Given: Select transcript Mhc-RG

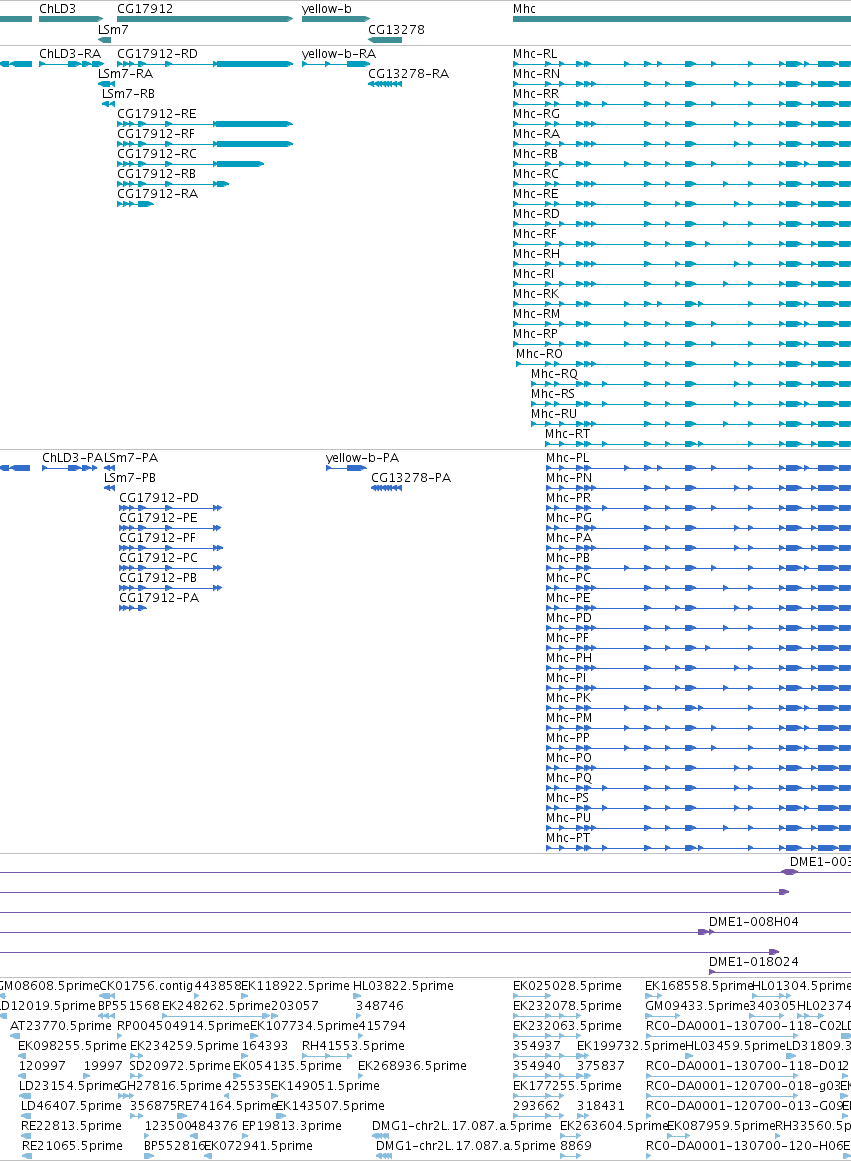Looking at the screenshot, I should 536,114.
